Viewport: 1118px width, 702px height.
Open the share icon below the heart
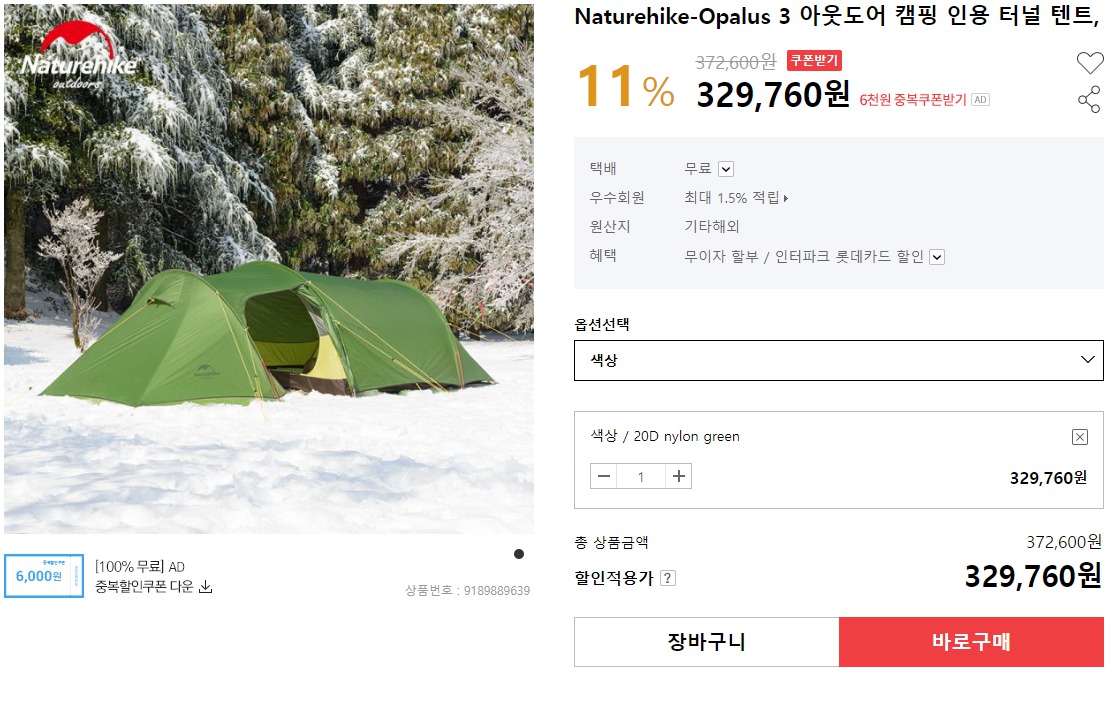pos(1090,101)
